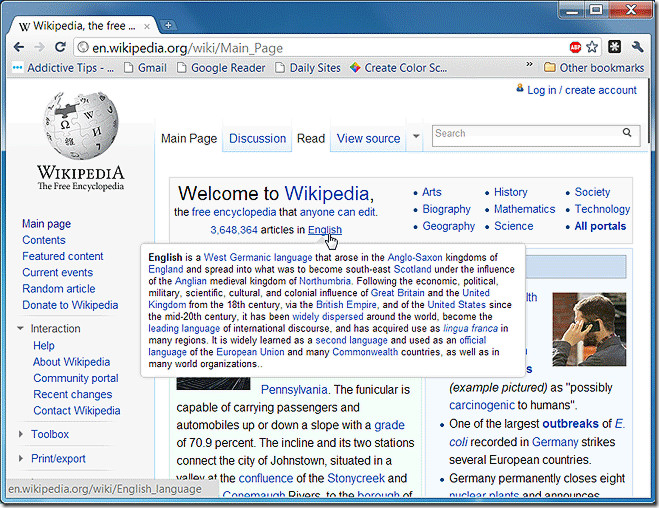Image resolution: width=659 pixels, height=508 pixels.
Task: Open the History portal
Action: click(x=511, y=192)
